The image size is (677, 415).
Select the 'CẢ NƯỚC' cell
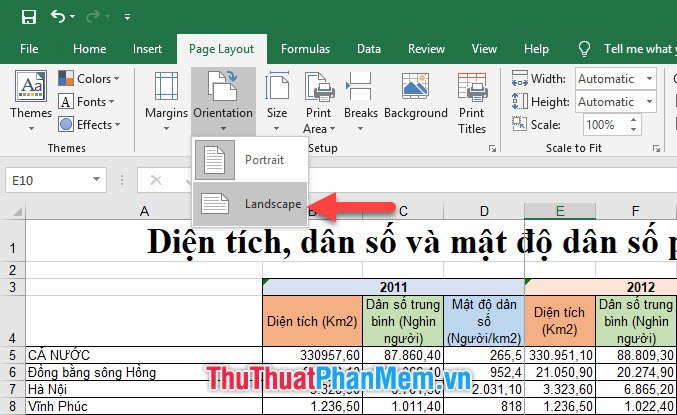144,355
